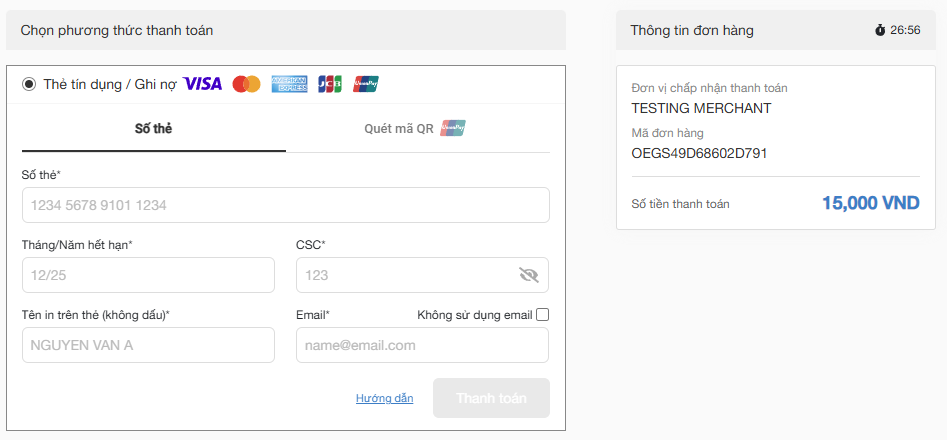Image resolution: width=947 pixels, height=440 pixels.
Task: Focus the Tên in trên thẻ field
Action: (148, 345)
